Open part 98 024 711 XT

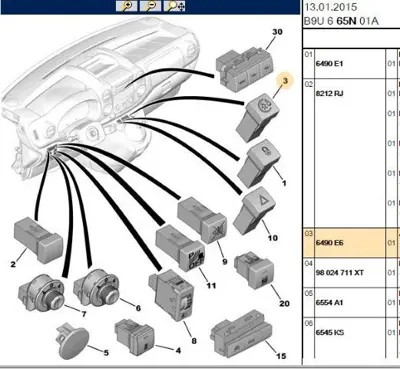coord(340,273)
